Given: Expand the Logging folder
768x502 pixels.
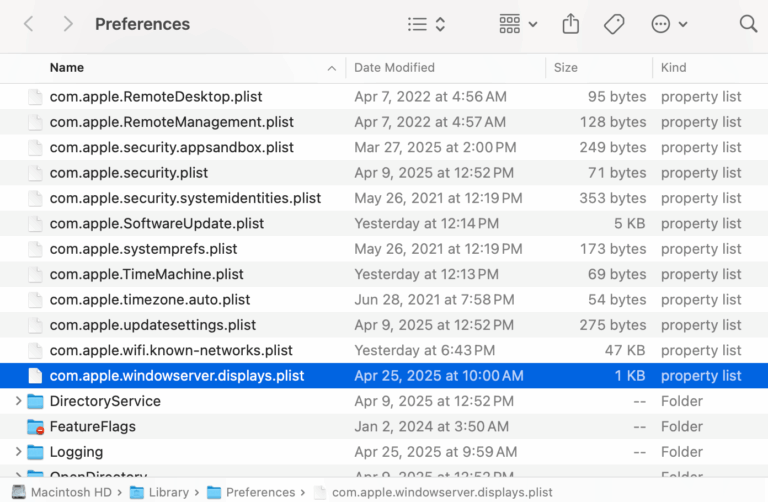Looking at the screenshot, I should pos(18,452).
